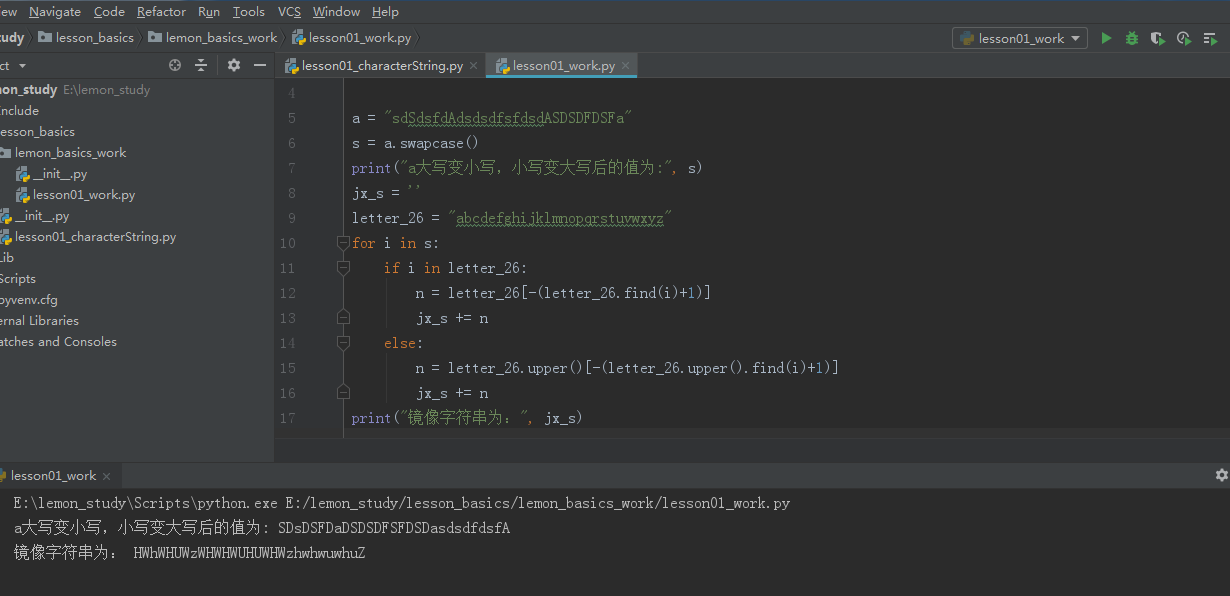Close the lesson01_work run tab
1230x596 pixels.
pyautogui.click(x=106, y=476)
